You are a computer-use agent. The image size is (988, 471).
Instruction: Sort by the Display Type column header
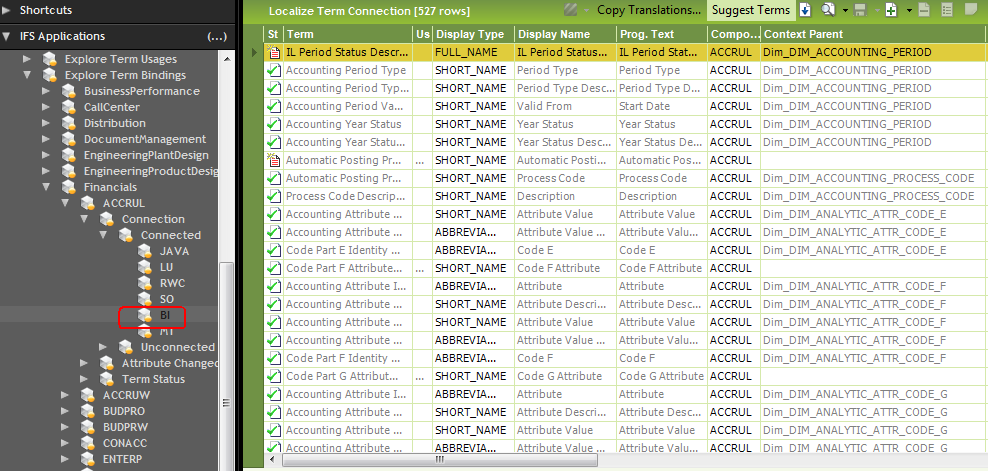pyautogui.click(x=471, y=34)
